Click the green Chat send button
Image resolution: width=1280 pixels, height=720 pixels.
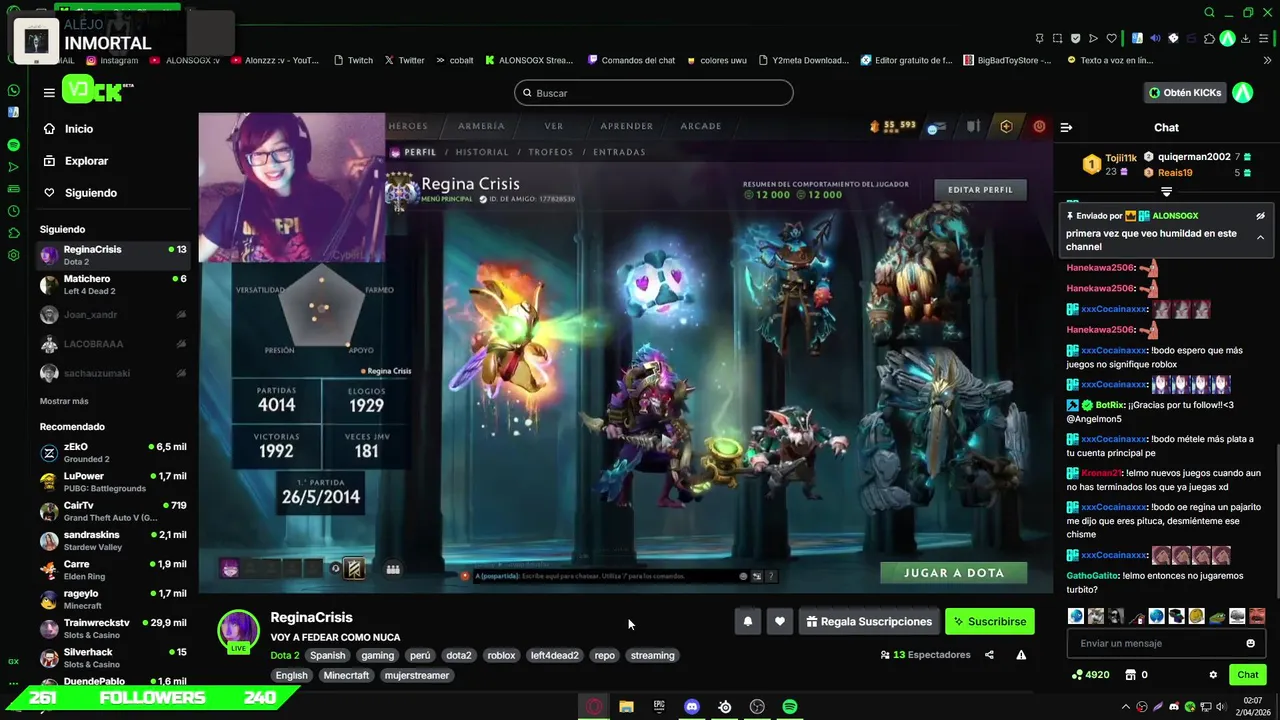point(1247,675)
